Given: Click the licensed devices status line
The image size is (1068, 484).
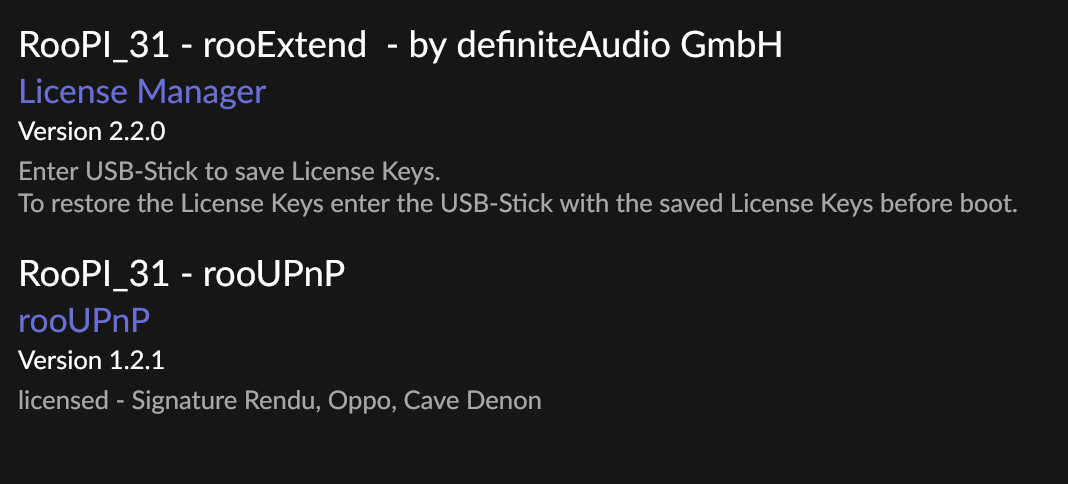Looking at the screenshot, I should point(280,401).
